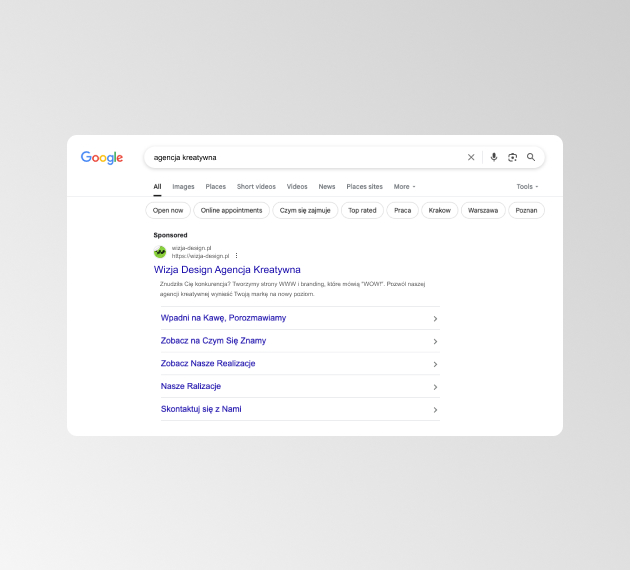Switch to the Short videos tab
The height and width of the screenshot is (570, 630).
[256, 186]
